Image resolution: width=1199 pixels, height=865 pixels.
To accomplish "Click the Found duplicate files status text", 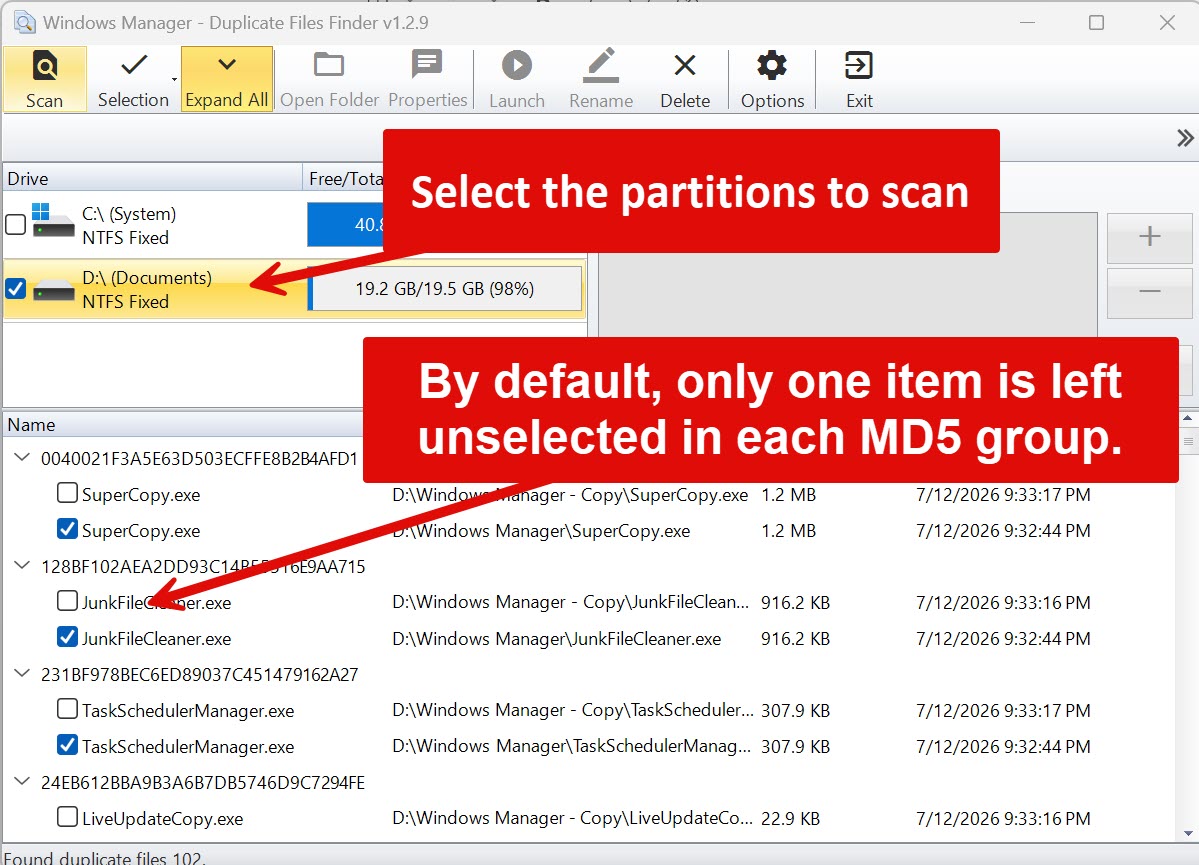I will point(105,858).
